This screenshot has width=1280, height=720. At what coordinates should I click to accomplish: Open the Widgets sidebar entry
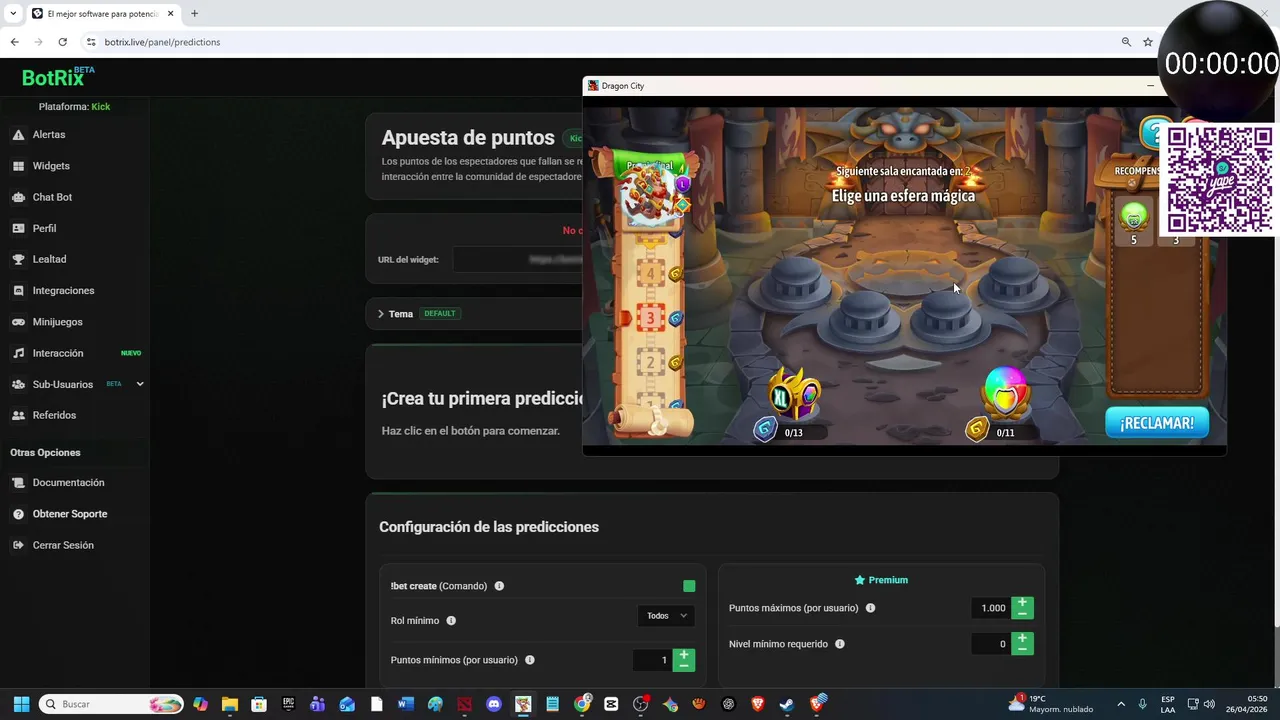click(x=51, y=166)
